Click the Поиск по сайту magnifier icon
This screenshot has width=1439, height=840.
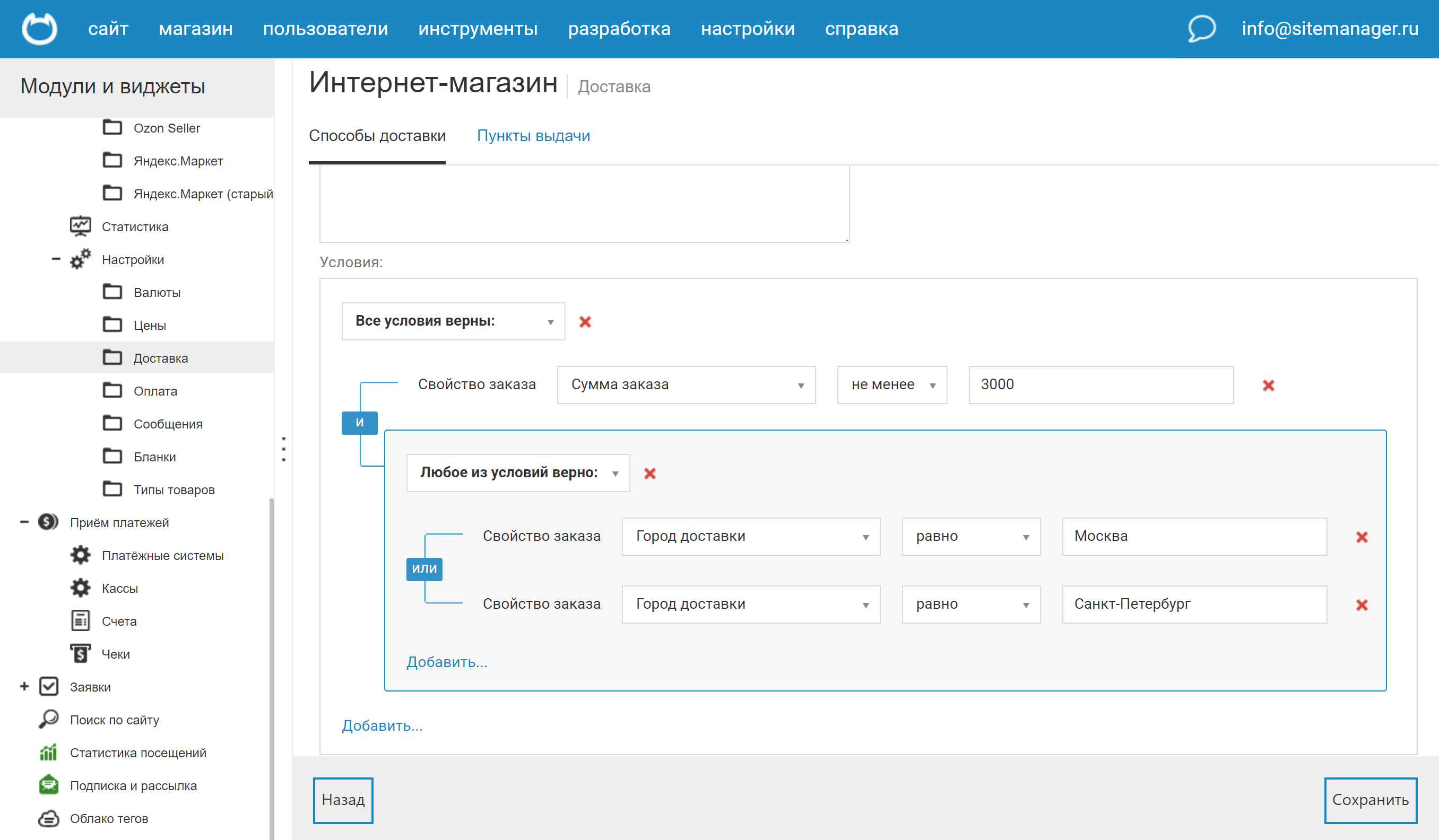pyautogui.click(x=49, y=719)
